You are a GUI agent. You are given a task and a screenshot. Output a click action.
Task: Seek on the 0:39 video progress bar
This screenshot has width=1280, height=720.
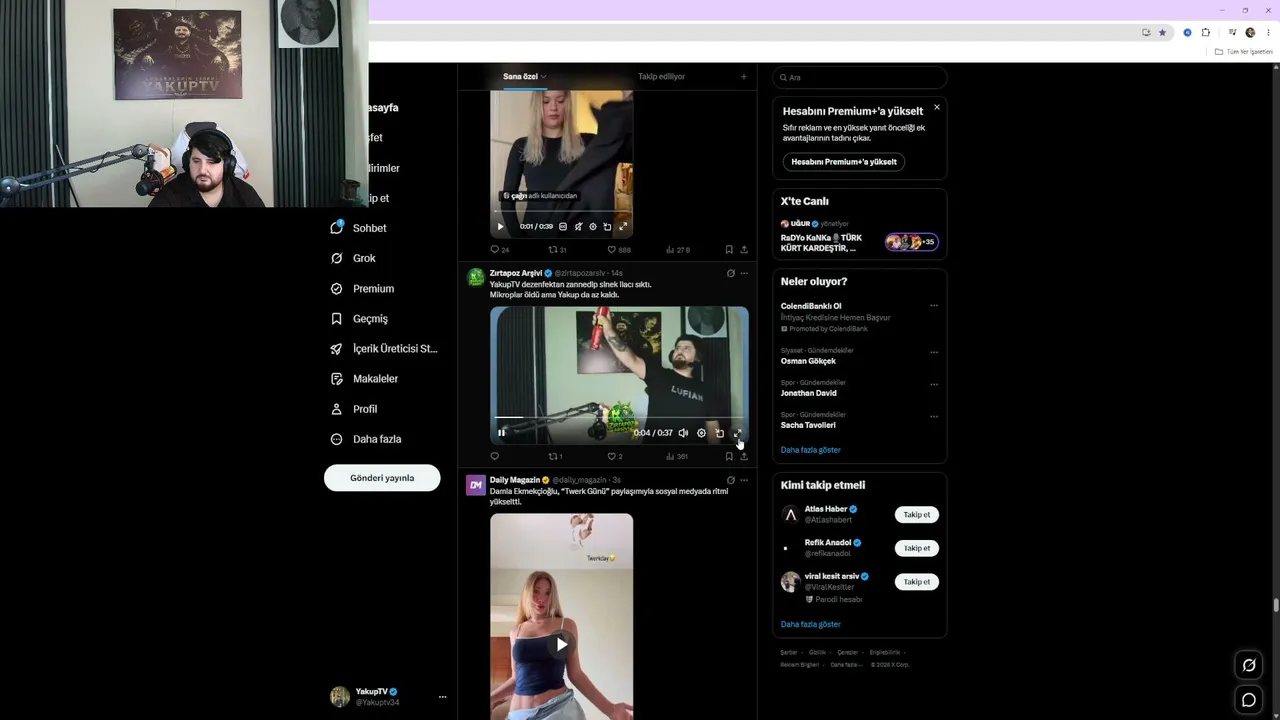coord(561,213)
